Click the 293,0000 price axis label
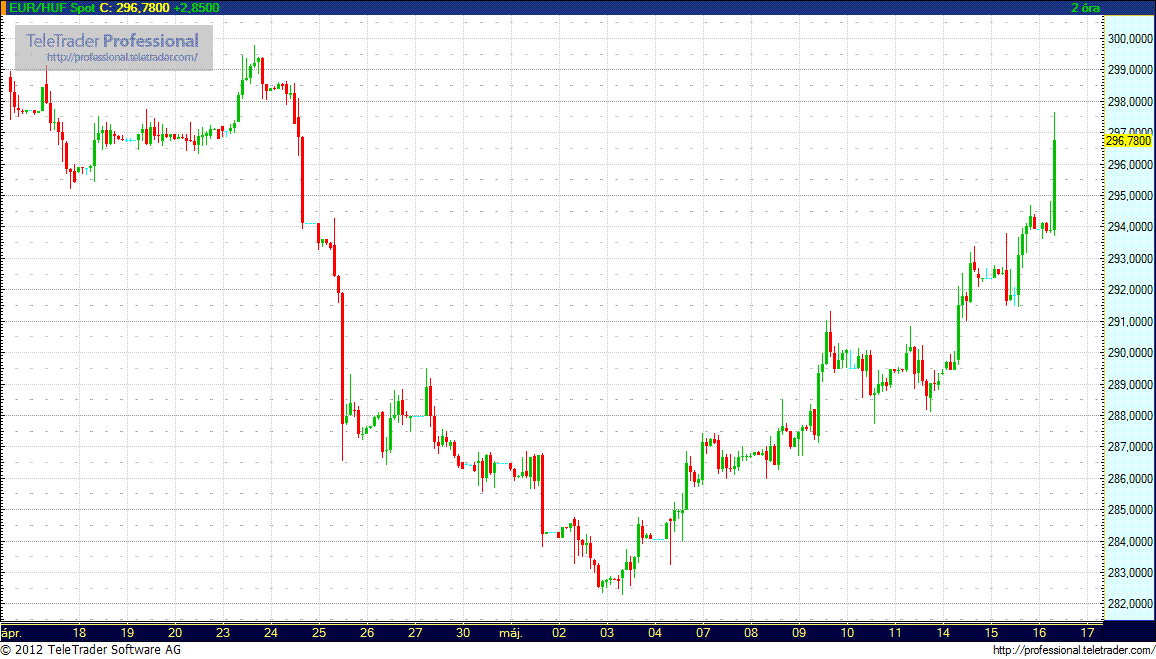Screen dimensions: 1156x659 tap(1129, 259)
